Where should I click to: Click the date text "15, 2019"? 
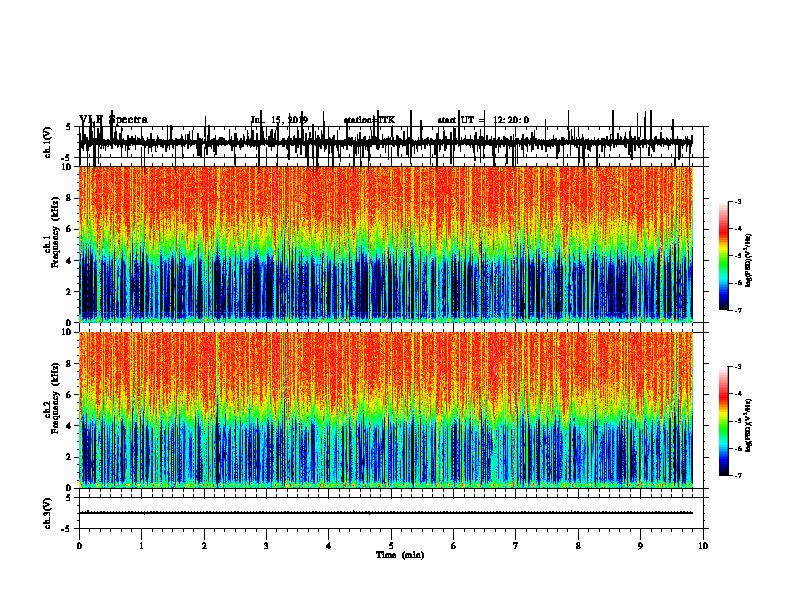click(x=289, y=120)
